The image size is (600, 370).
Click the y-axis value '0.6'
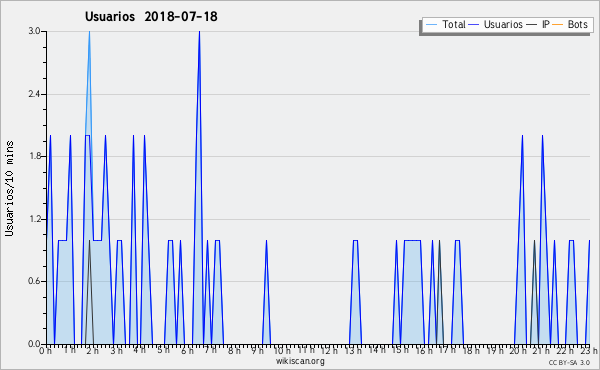pyautogui.click(x=34, y=281)
